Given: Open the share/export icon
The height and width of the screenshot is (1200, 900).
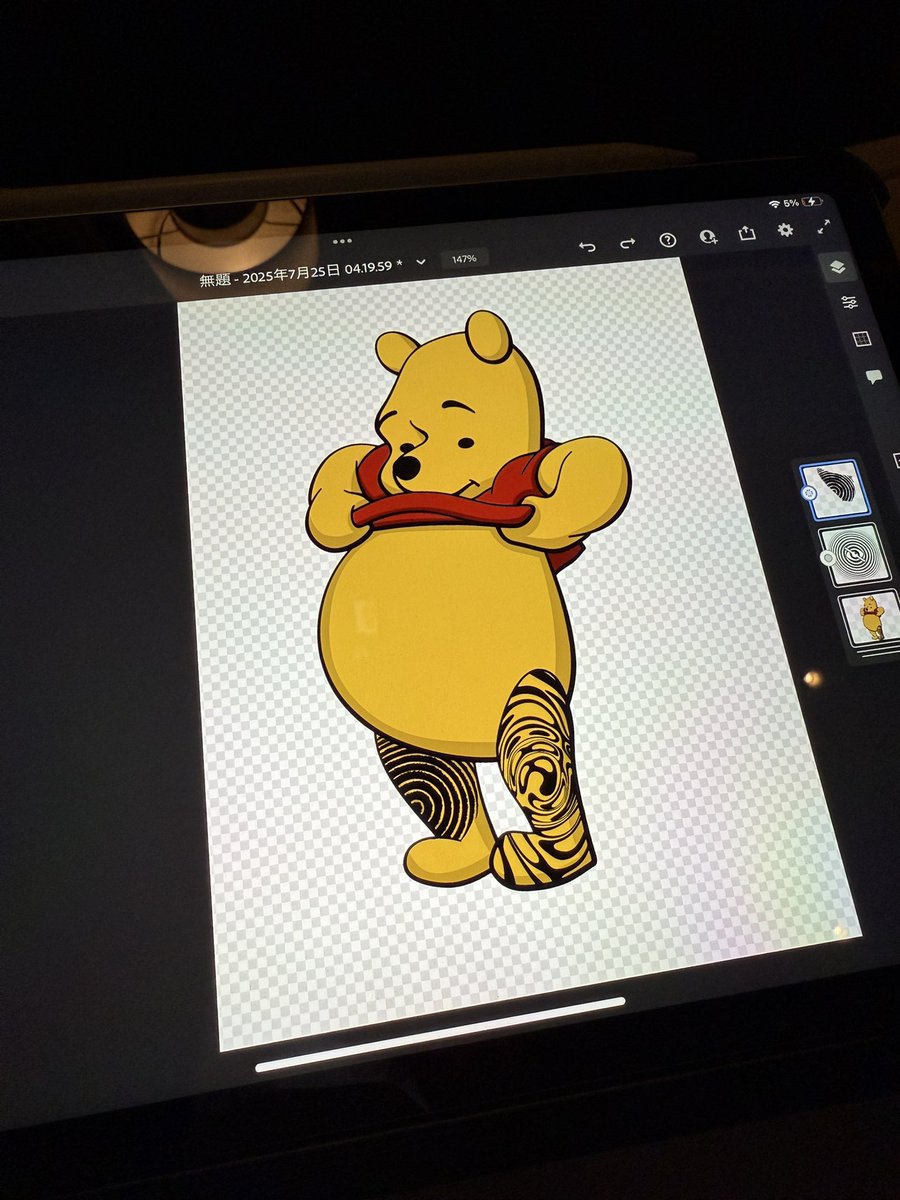Looking at the screenshot, I should click(x=747, y=232).
